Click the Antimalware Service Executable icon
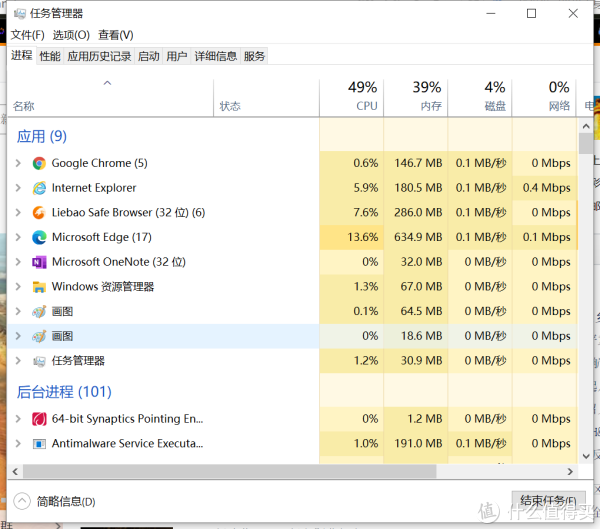 (39, 444)
